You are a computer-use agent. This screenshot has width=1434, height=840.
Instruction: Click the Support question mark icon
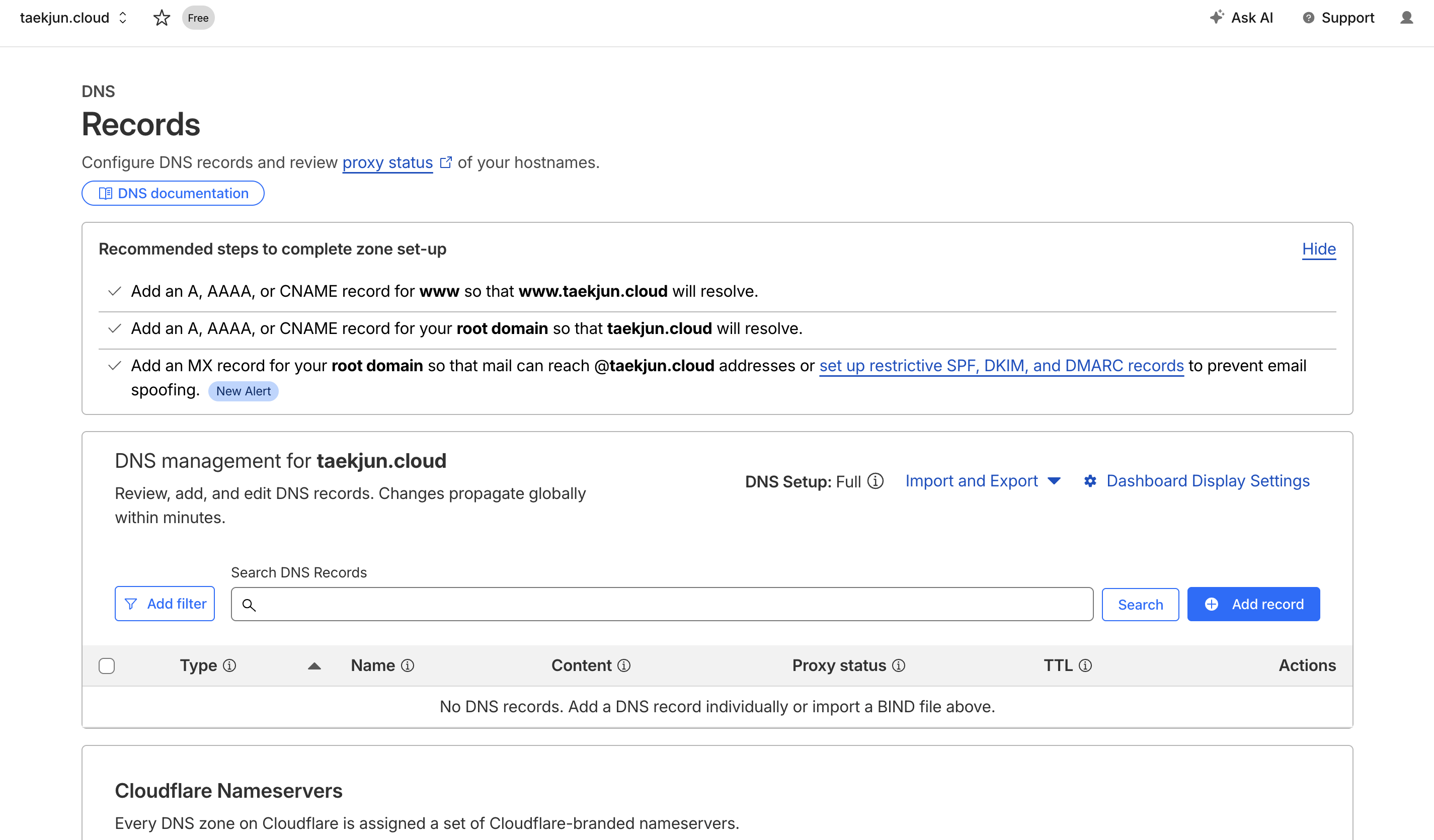pos(1308,18)
